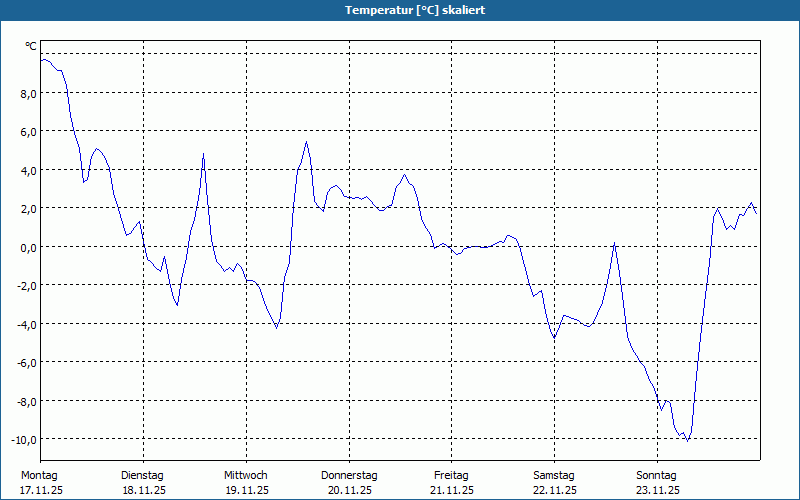Click the date 19.11.25

[x=247, y=491]
